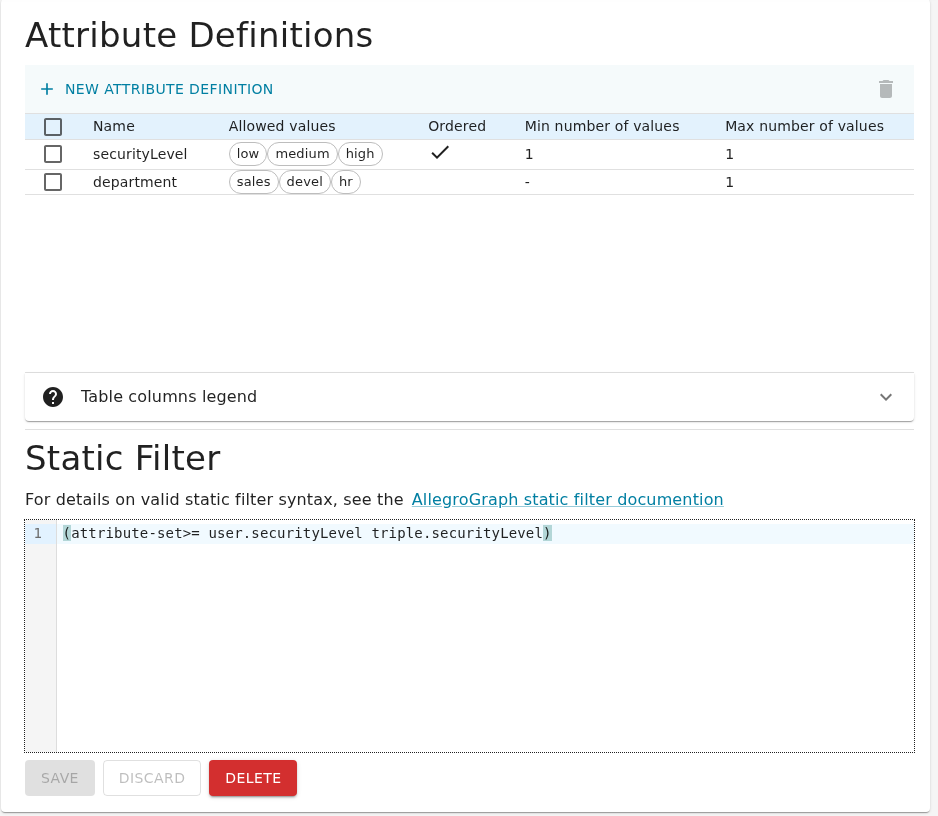Screen dimensions: 938x816
Task: Click into the static filter code editor
Action: tap(485, 636)
